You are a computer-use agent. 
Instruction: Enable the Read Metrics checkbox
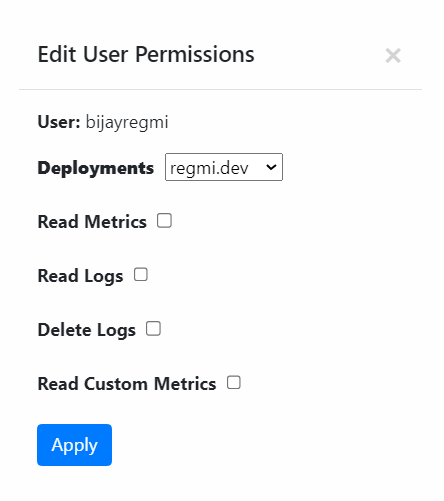click(164, 221)
